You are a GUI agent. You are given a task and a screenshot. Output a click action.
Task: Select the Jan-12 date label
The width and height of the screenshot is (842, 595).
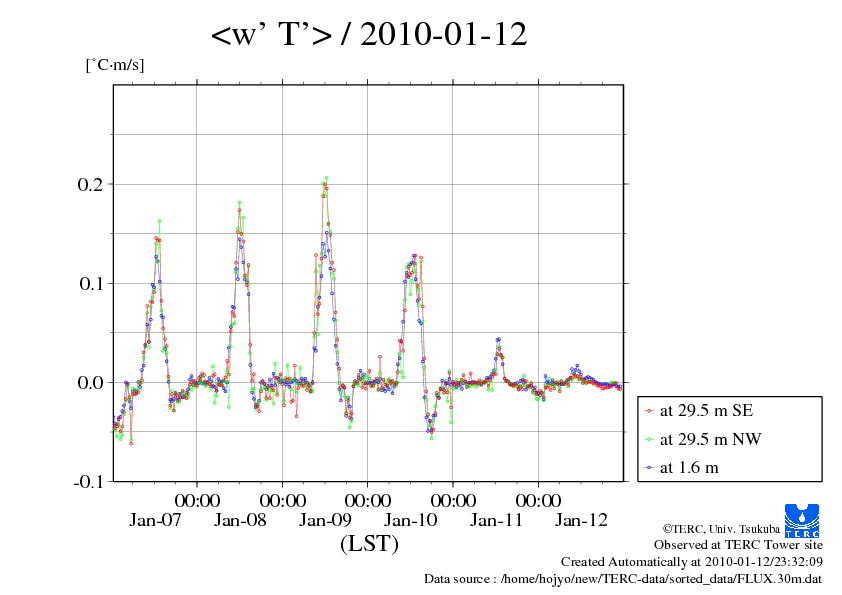coord(581,520)
